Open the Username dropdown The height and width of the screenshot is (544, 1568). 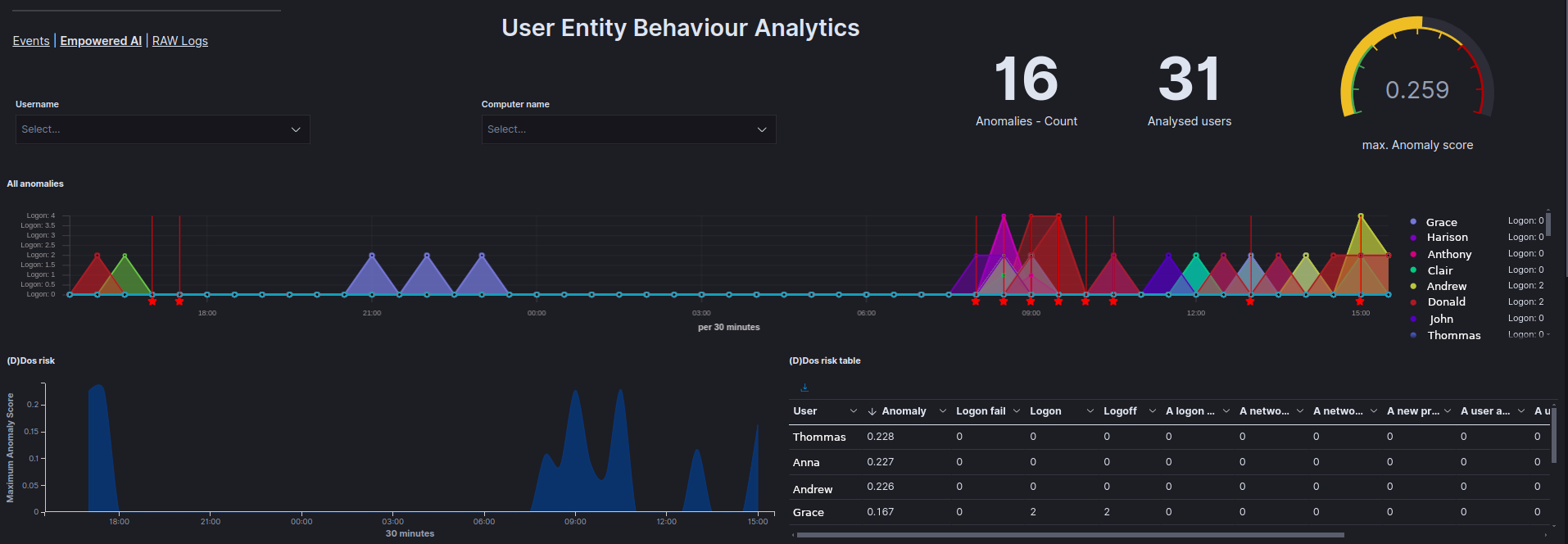click(x=162, y=129)
